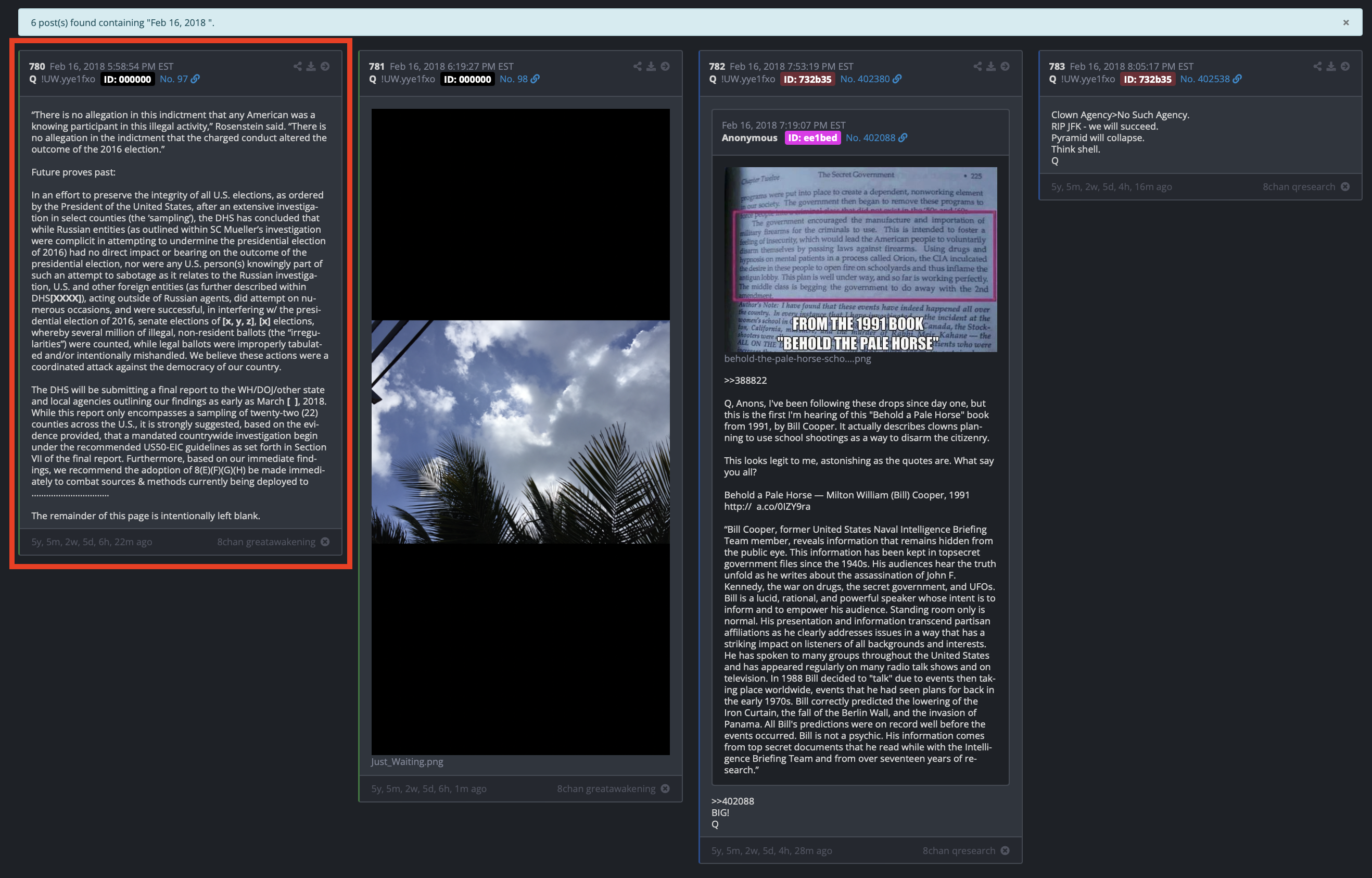Click post number 780 in its header
Image resolution: width=1372 pixels, height=878 pixels.
pyautogui.click(x=37, y=67)
